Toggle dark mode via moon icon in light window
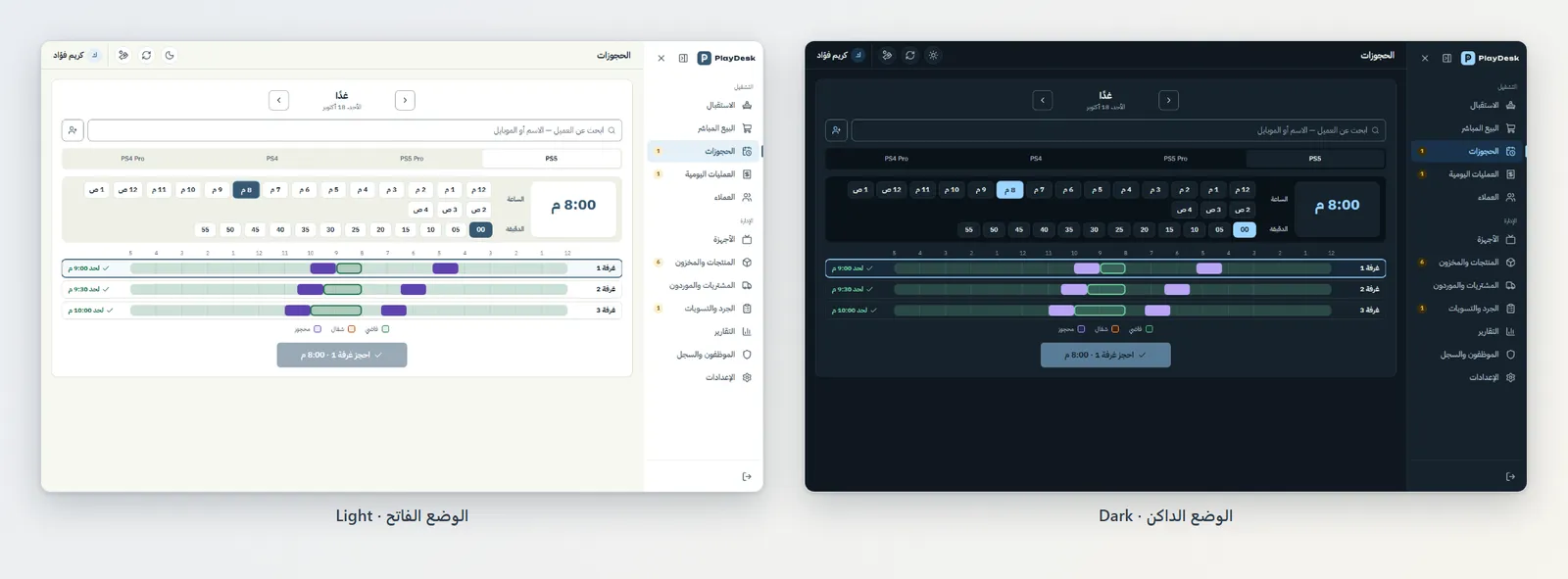Image resolution: width=1568 pixels, height=579 pixels. tap(170, 55)
